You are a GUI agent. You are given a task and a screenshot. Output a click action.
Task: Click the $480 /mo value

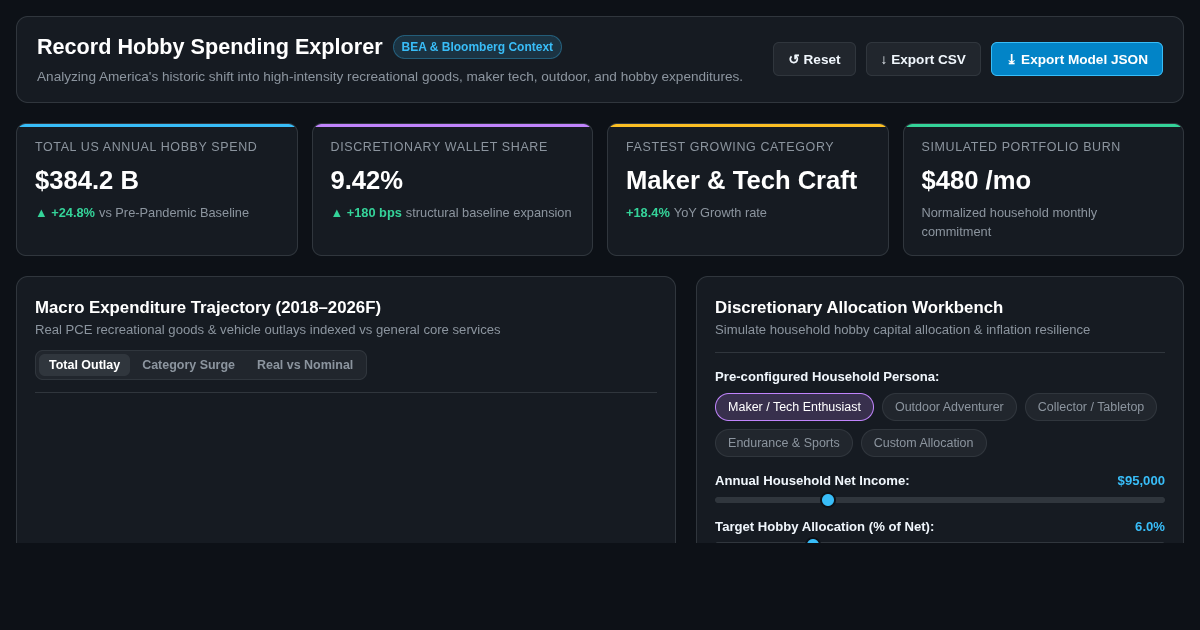pos(976,180)
